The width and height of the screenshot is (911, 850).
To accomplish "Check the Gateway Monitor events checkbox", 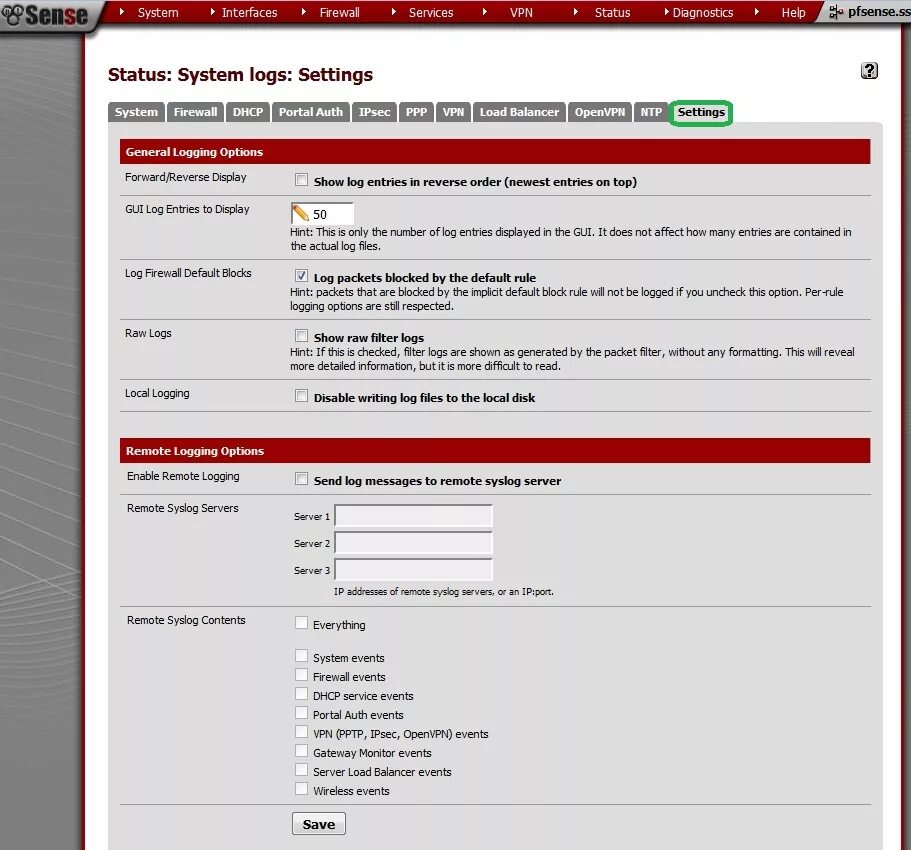I will pos(301,751).
